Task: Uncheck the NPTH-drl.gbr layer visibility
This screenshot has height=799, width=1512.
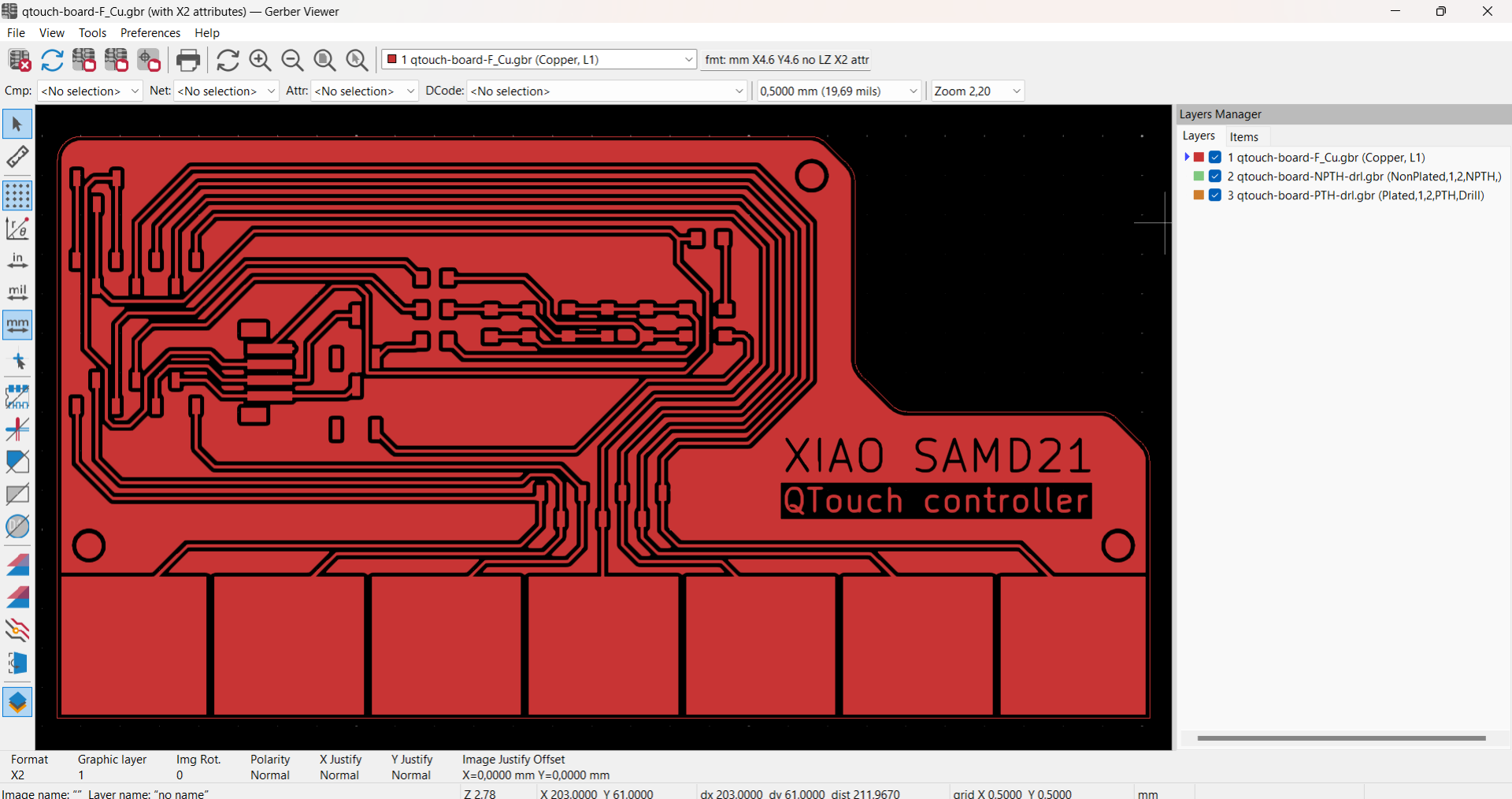Action: click(1215, 177)
